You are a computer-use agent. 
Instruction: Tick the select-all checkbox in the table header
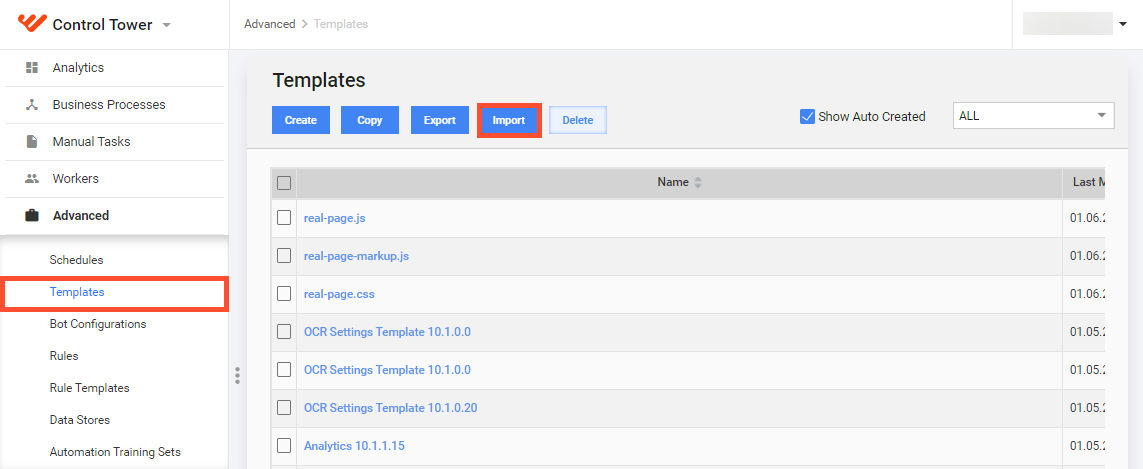click(x=284, y=182)
